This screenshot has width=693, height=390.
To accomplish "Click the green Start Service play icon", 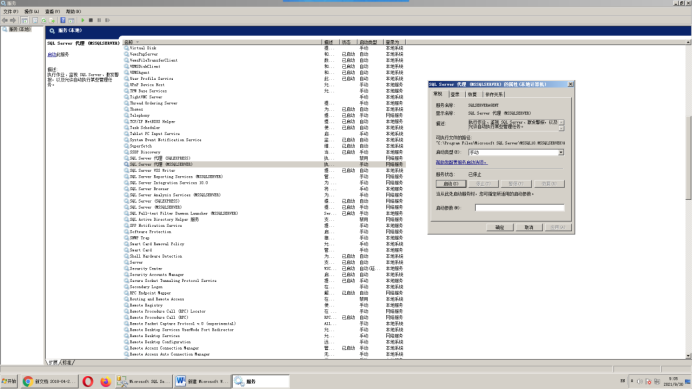I will coord(83,20).
